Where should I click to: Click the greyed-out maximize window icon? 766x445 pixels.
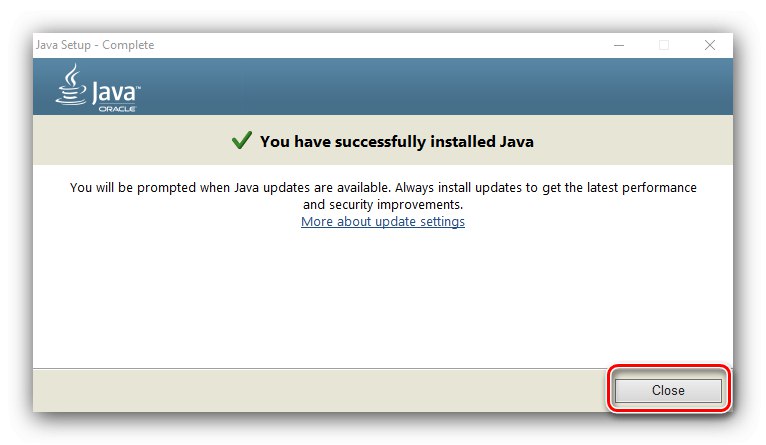664,45
